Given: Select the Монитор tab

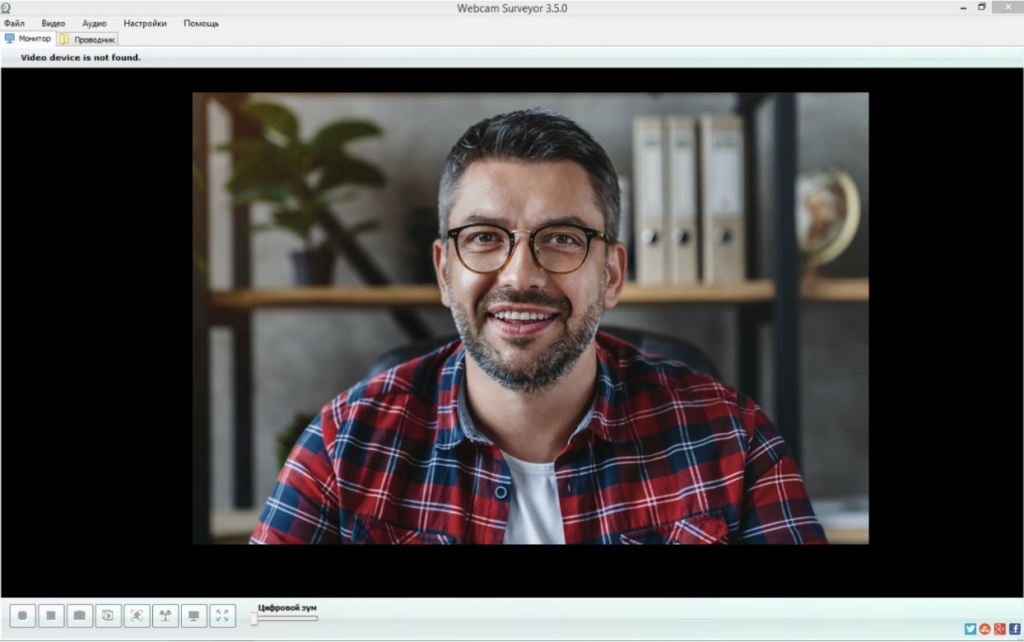Looking at the screenshot, I should coord(28,39).
